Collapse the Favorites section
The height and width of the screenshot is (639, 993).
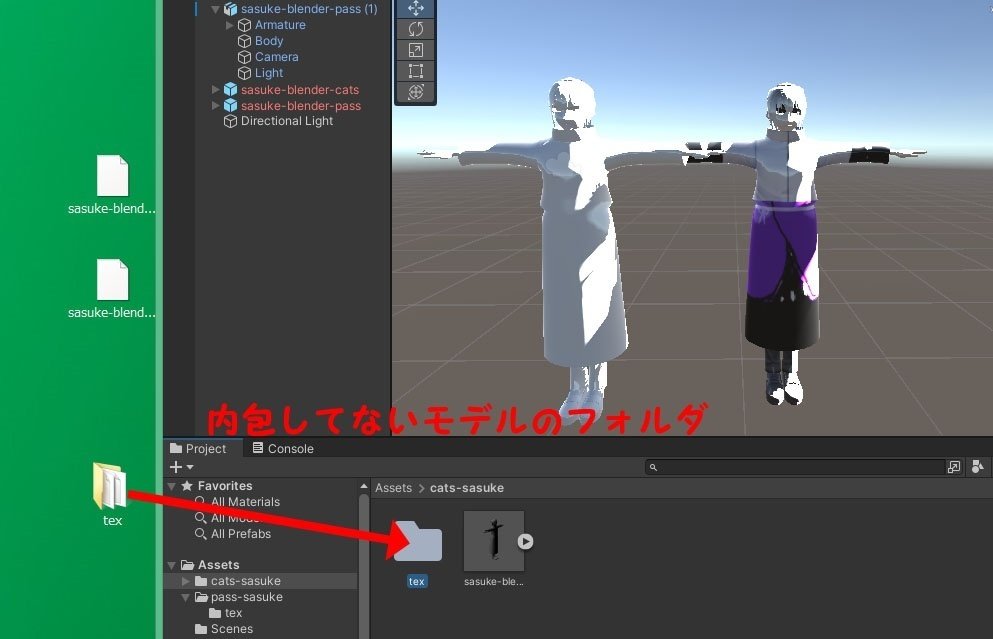(172, 486)
